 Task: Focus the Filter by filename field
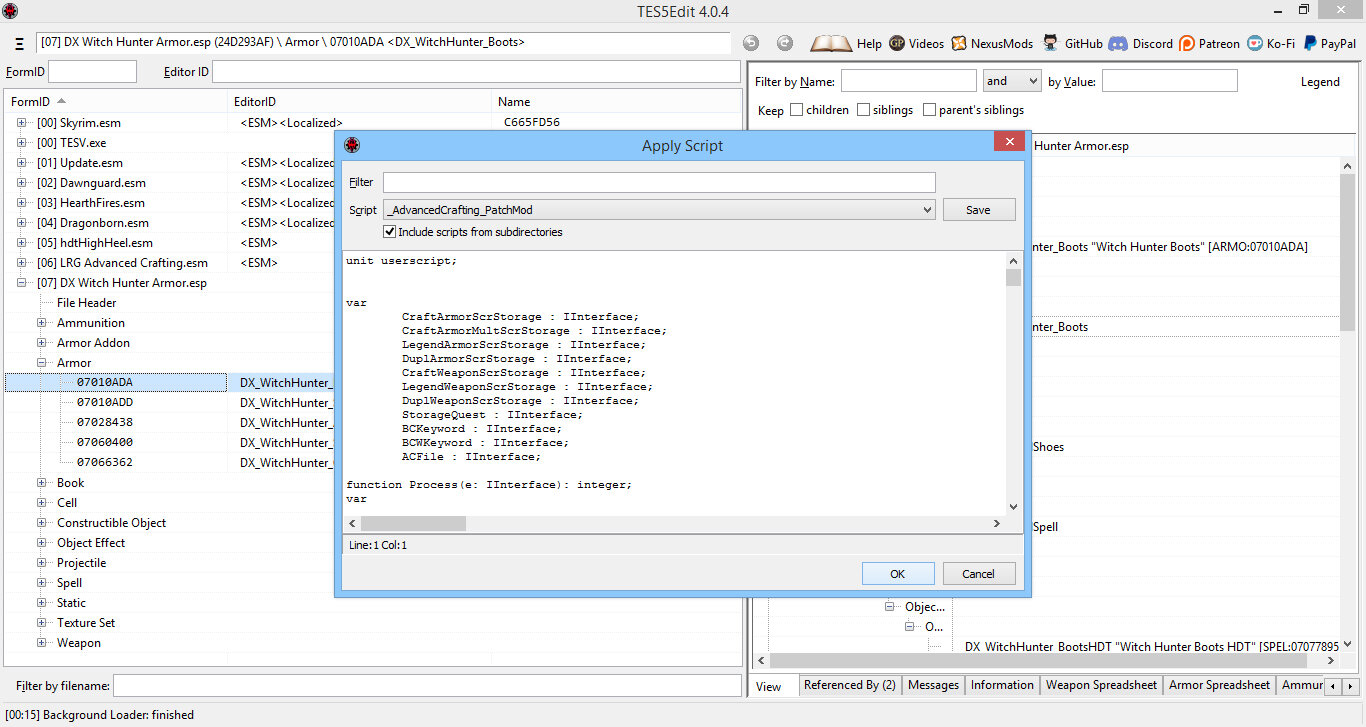point(427,686)
